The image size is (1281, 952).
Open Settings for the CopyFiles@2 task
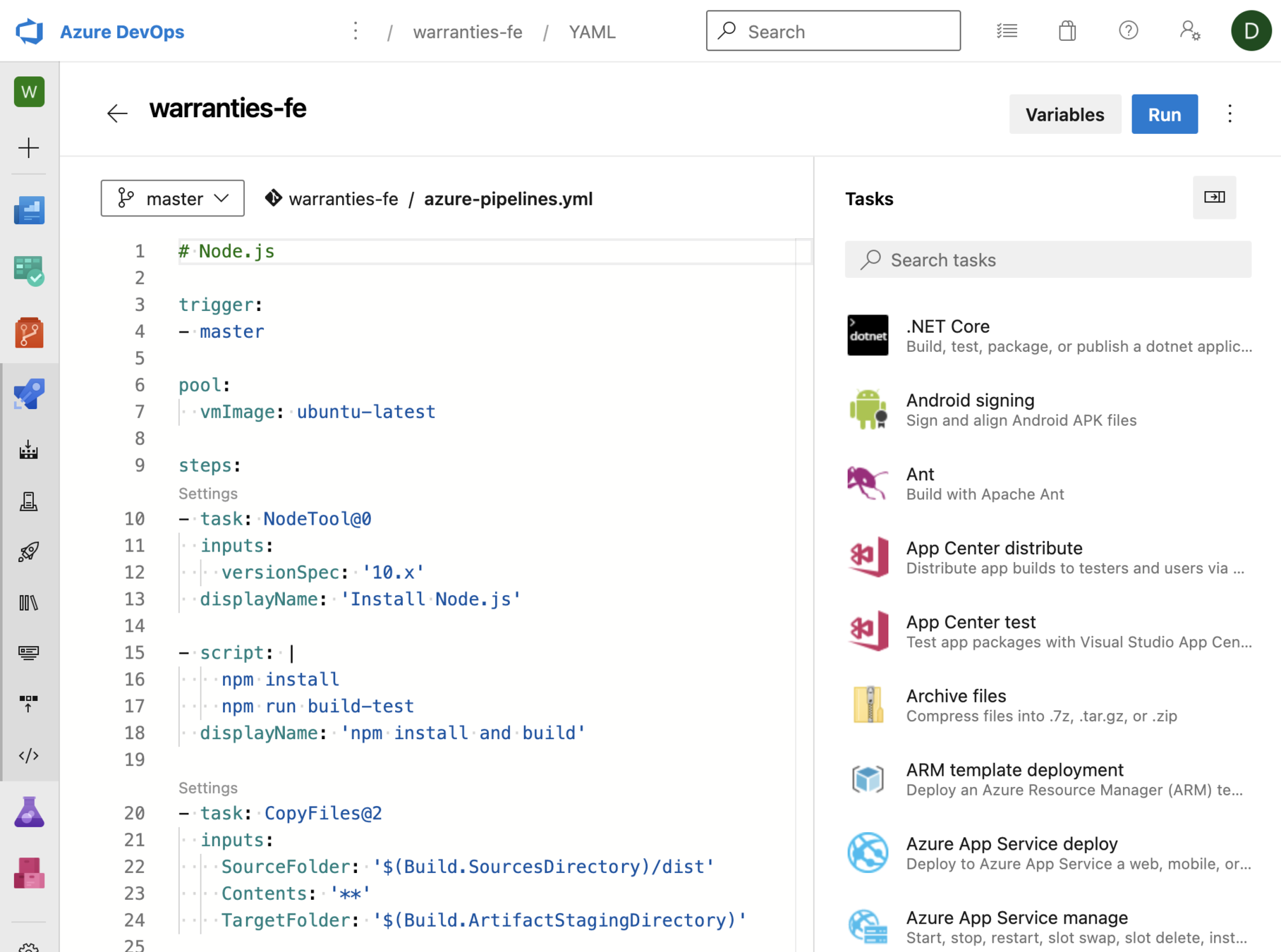[x=207, y=788]
